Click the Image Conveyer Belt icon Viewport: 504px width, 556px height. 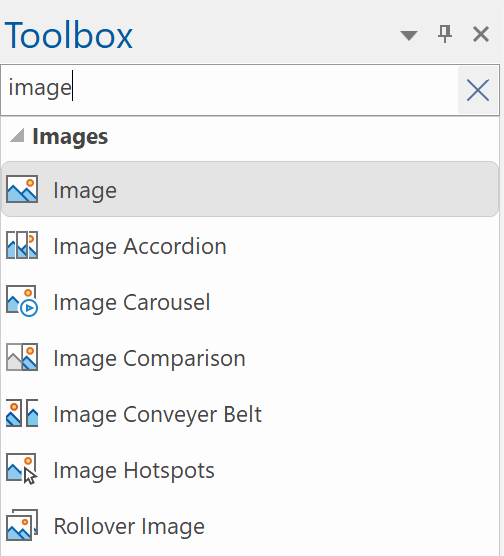coord(22,413)
